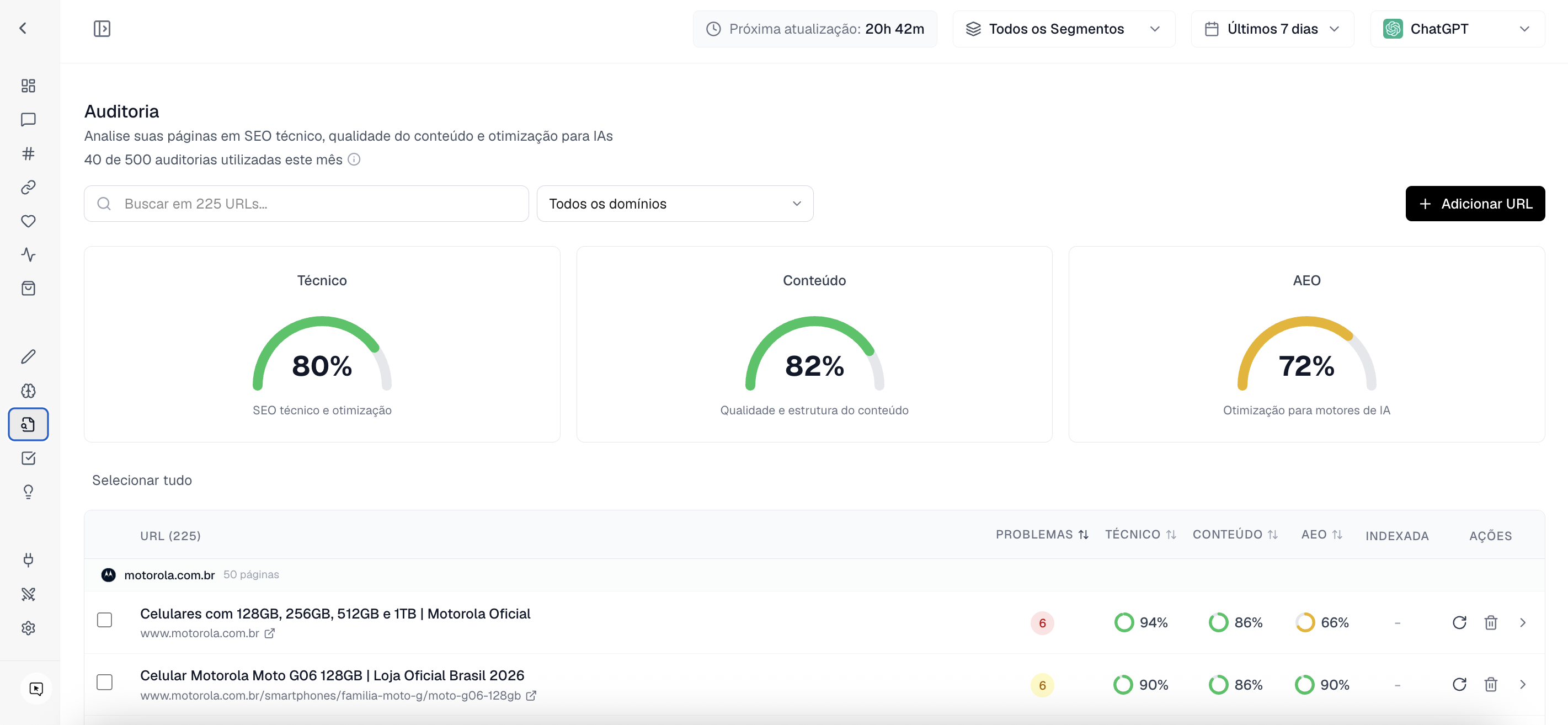Viewport: 1568px width, 725px height.
Task: Open the shopping bag icon in sidebar
Action: pos(28,289)
